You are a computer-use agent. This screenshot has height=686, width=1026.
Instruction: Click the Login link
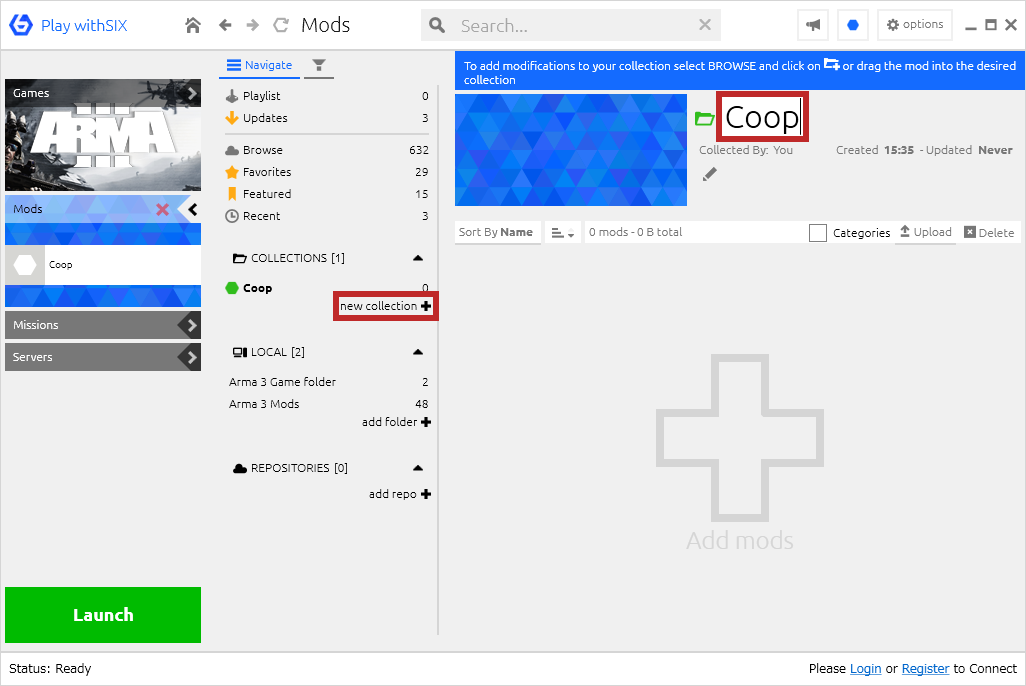point(865,668)
